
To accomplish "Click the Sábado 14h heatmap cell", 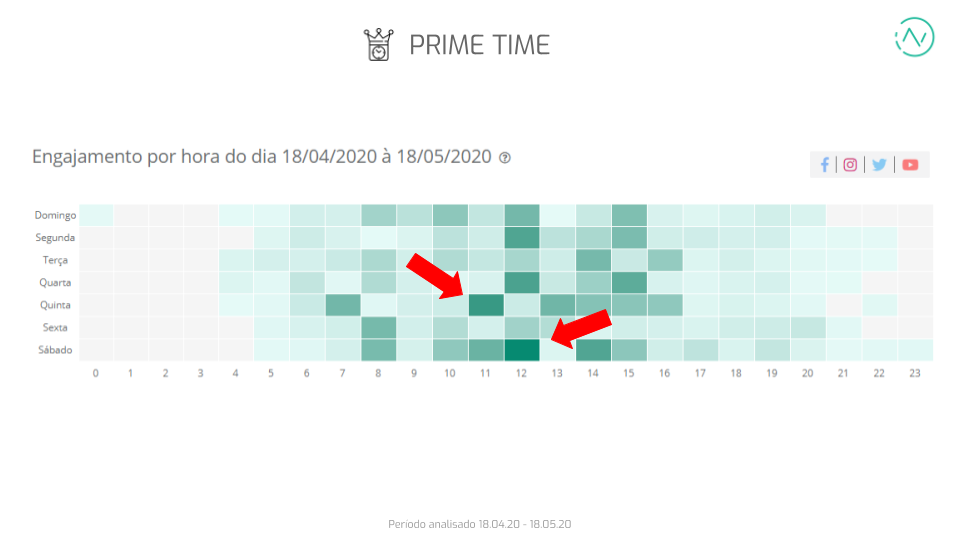I will [x=593, y=350].
